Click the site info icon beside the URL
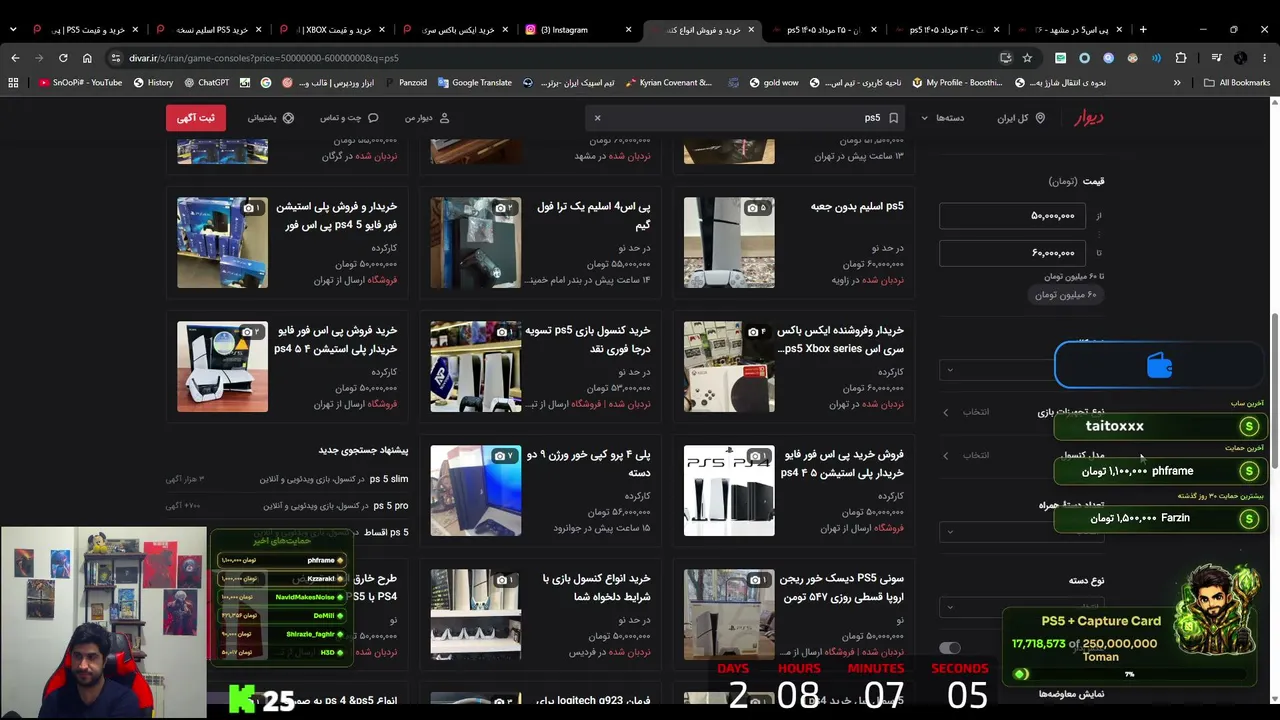The width and height of the screenshot is (1280, 720). coord(116,58)
